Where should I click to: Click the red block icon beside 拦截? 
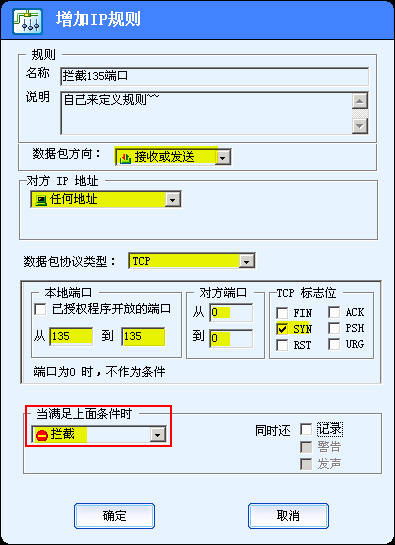42,435
